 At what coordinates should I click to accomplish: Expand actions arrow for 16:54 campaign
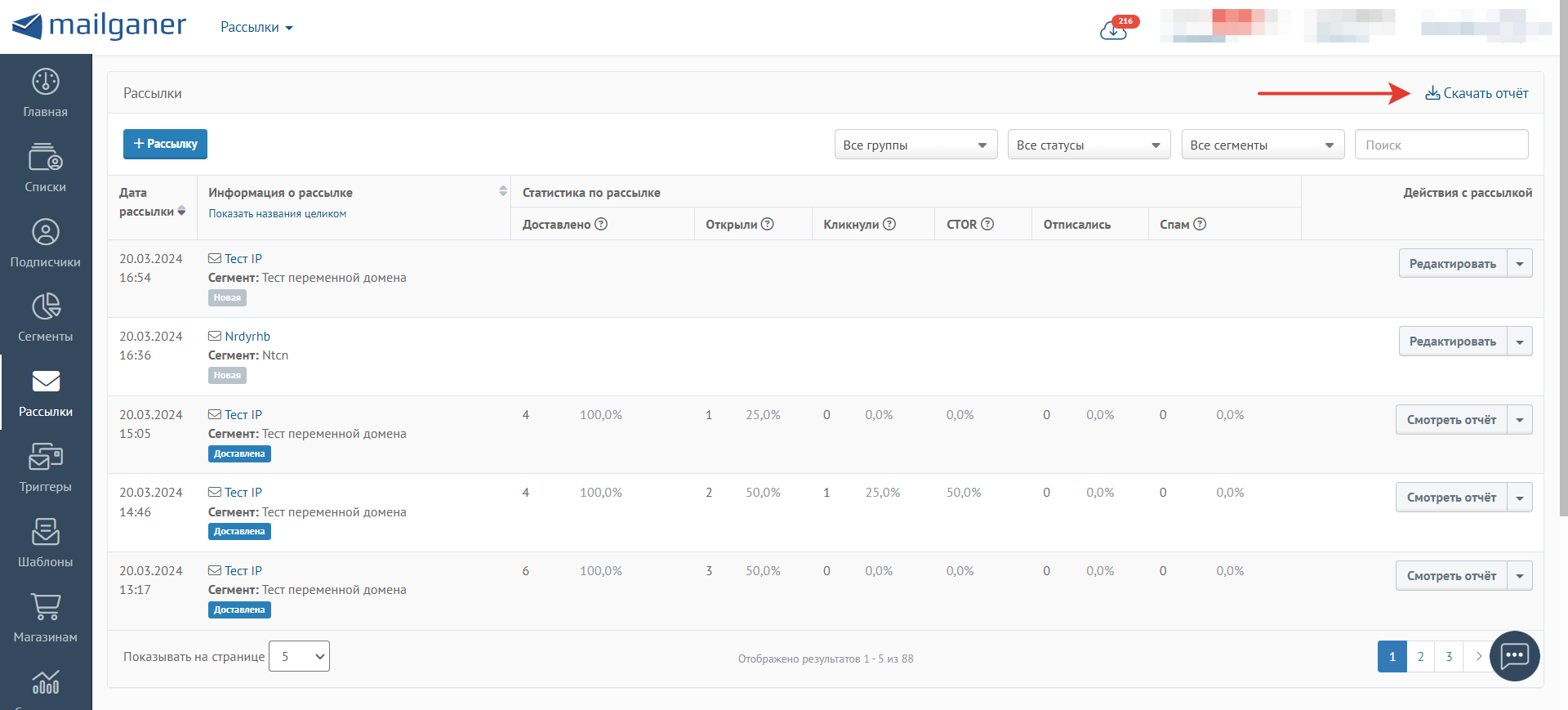pyautogui.click(x=1520, y=263)
